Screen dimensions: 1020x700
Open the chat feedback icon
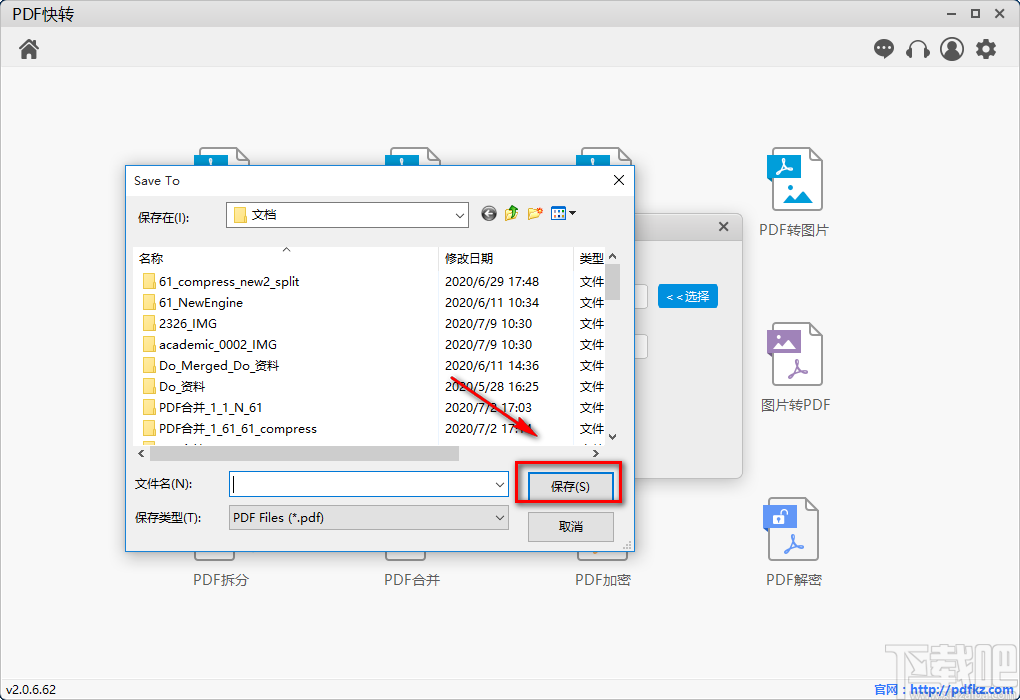(x=883, y=49)
